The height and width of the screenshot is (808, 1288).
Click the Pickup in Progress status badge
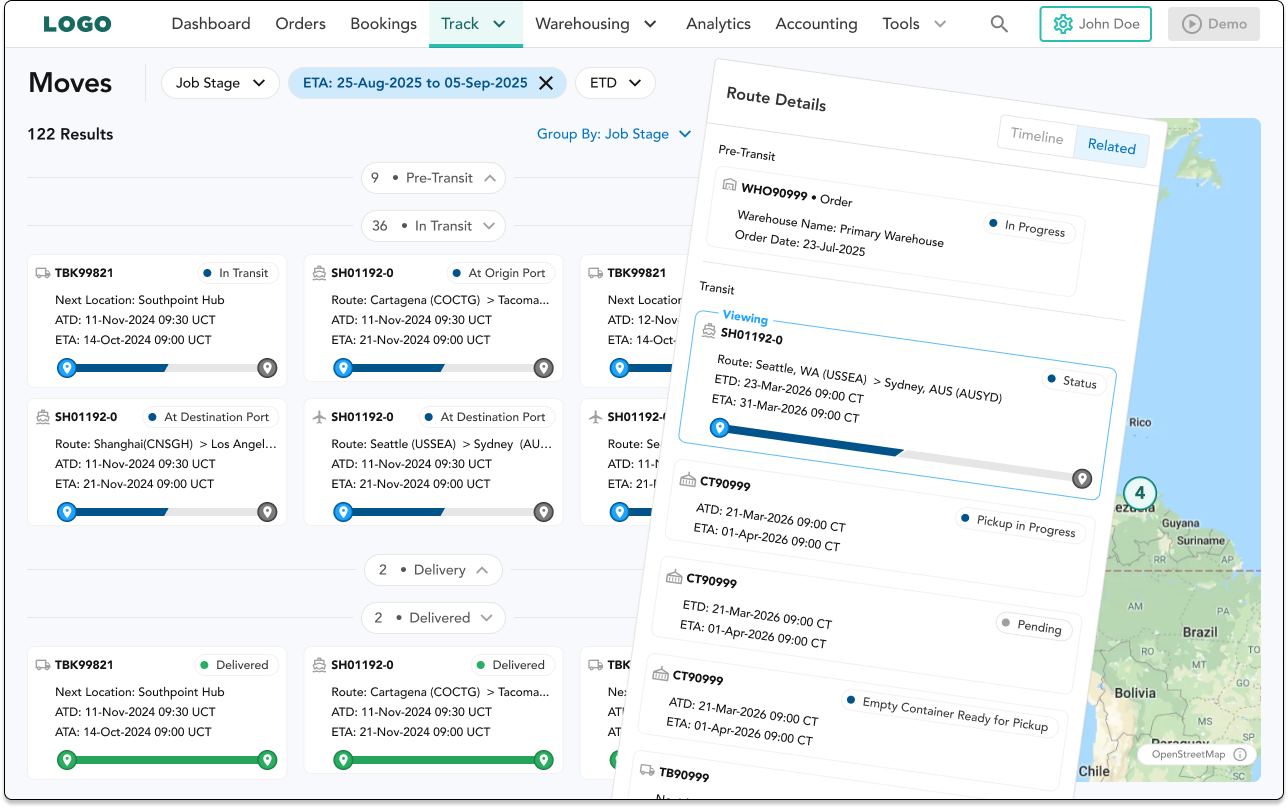point(1018,525)
